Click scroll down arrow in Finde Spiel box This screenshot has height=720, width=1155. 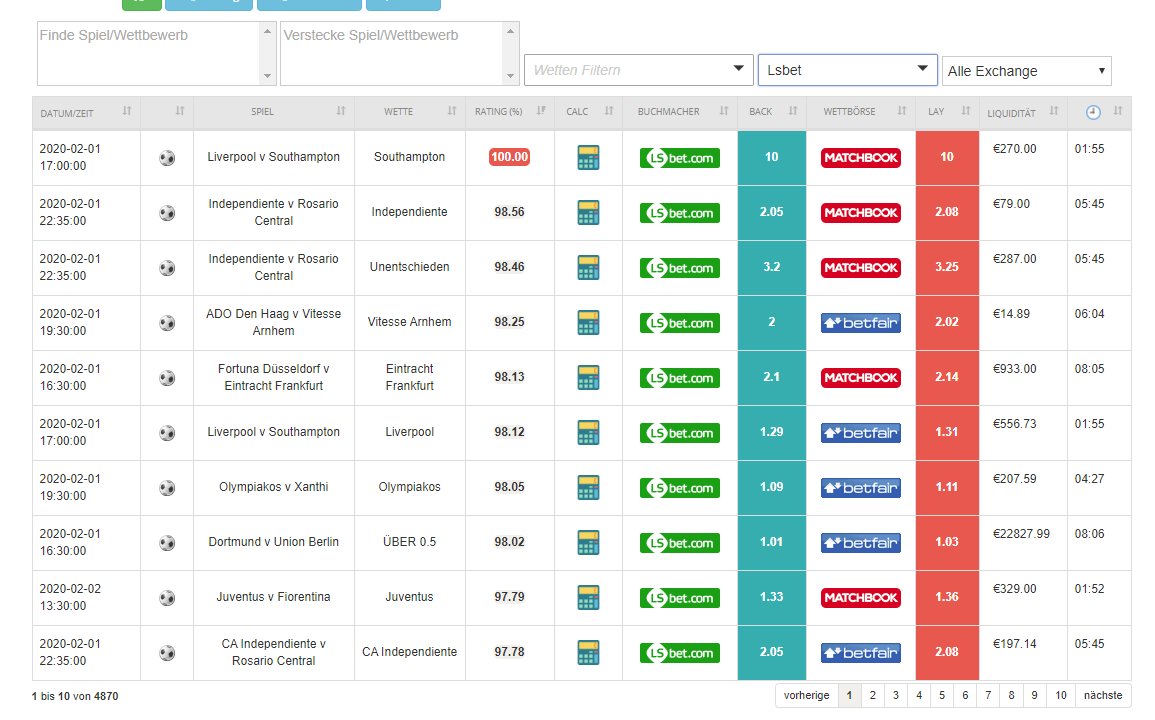(x=267, y=76)
